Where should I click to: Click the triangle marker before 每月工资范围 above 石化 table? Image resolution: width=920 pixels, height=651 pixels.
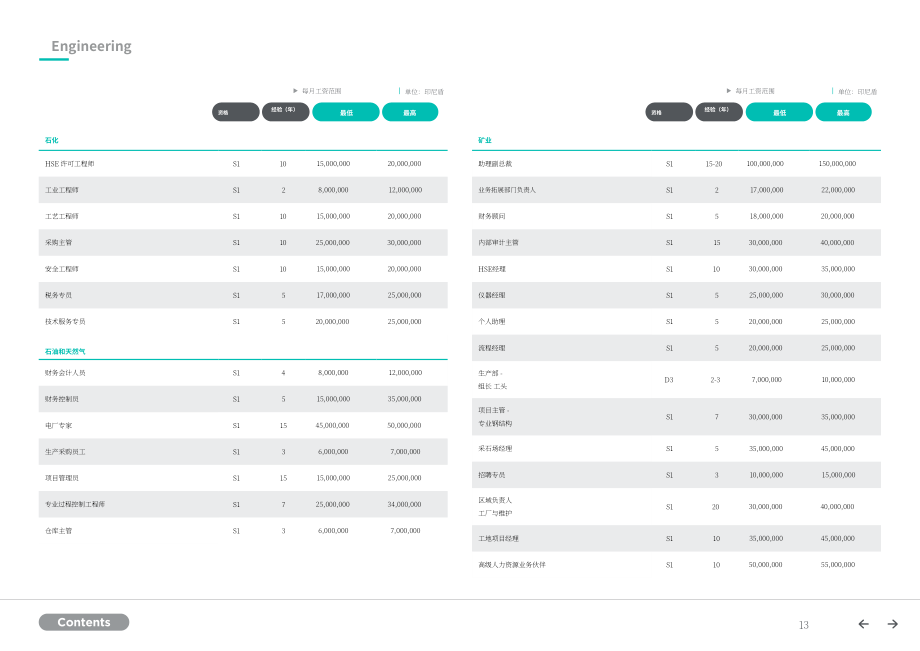(295, 91)
